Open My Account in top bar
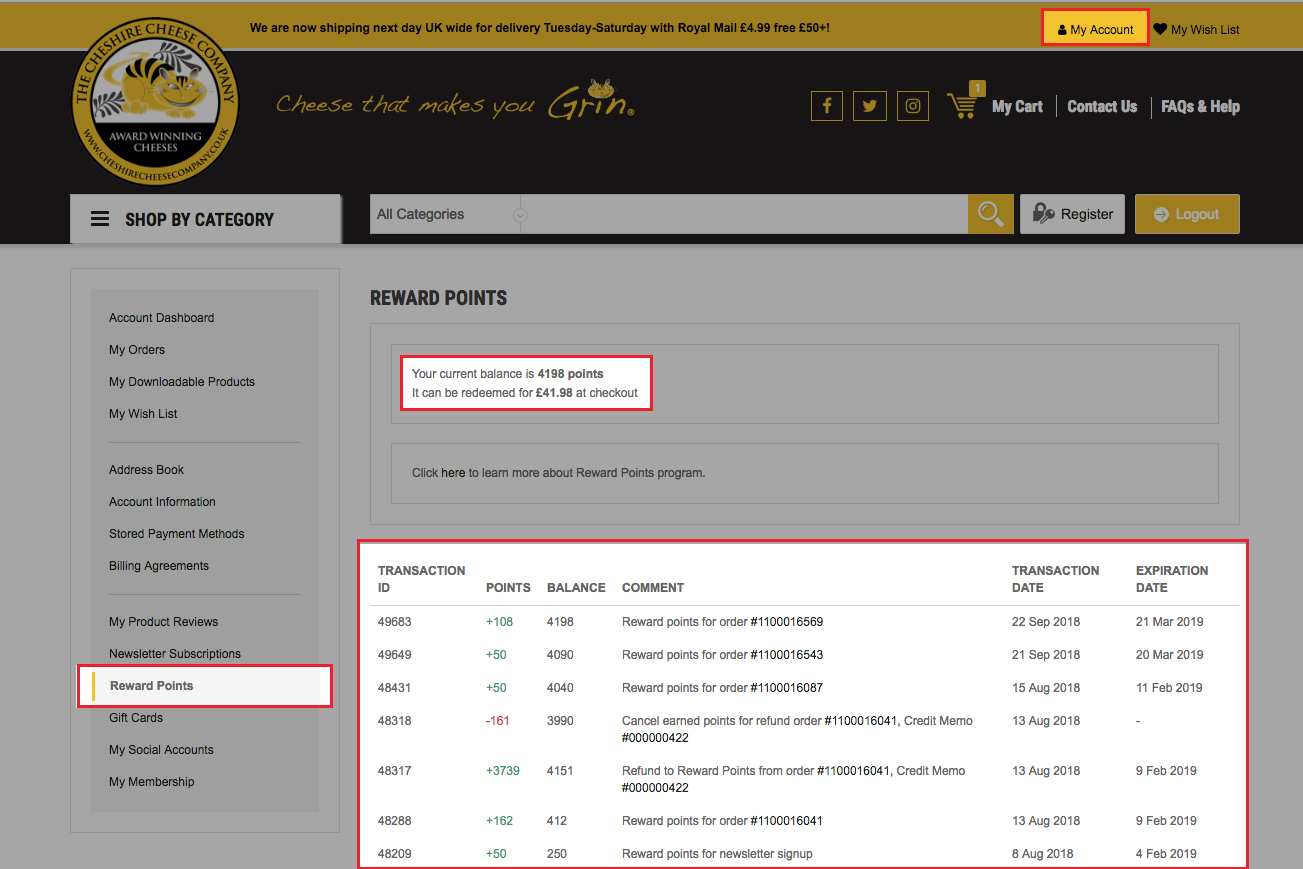 pyautogui.click(x=1095, y=28)
